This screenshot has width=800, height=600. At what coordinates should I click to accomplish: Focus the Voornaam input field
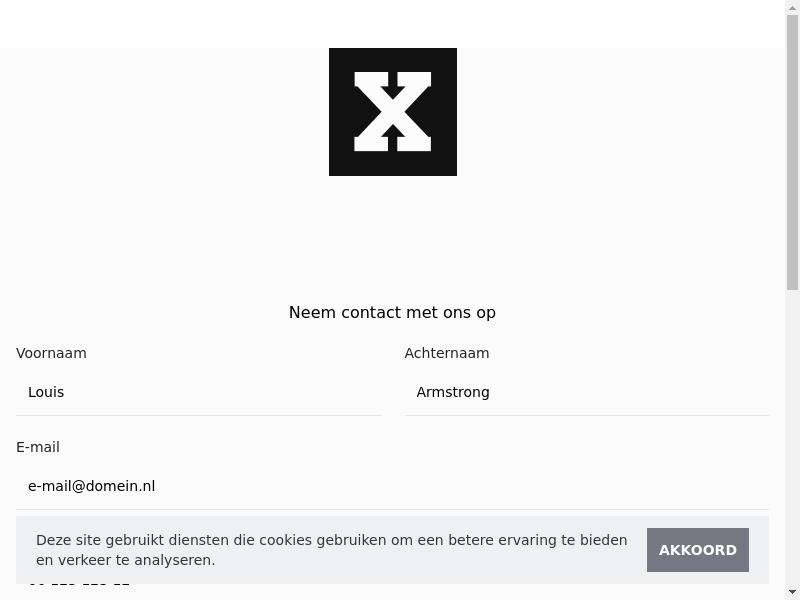tap(198, 393)
